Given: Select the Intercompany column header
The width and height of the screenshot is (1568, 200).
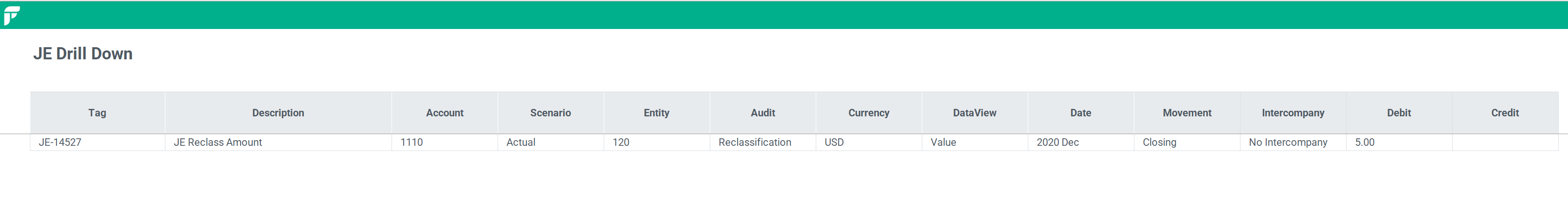Looking at the screenshot, I should [1293, 113].
